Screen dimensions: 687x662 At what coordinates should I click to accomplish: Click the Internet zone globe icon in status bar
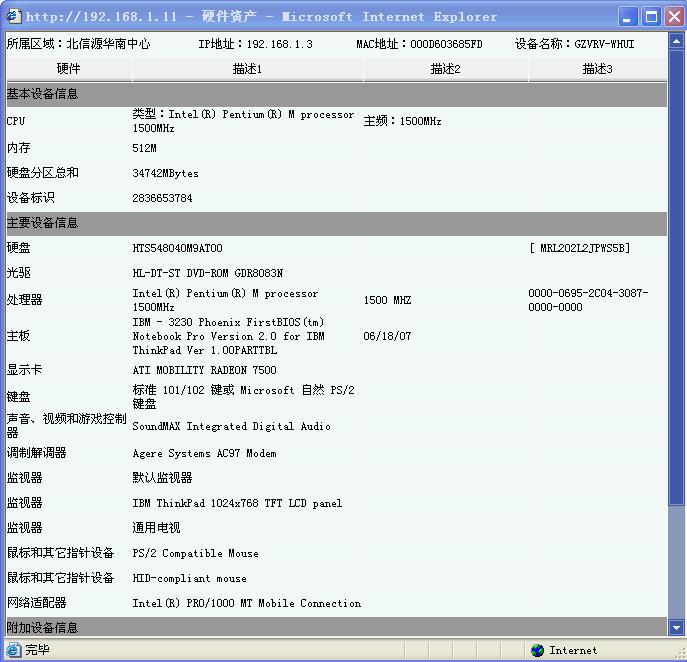point(537,650)
